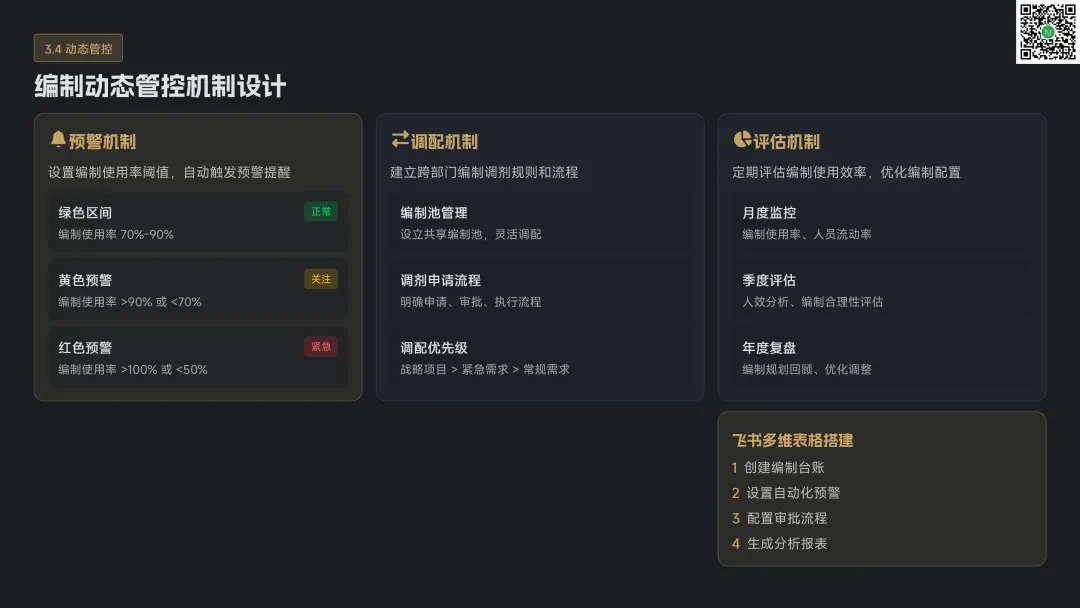
Task: Open the 调剂申请流程 item
Action: point(540,290)
